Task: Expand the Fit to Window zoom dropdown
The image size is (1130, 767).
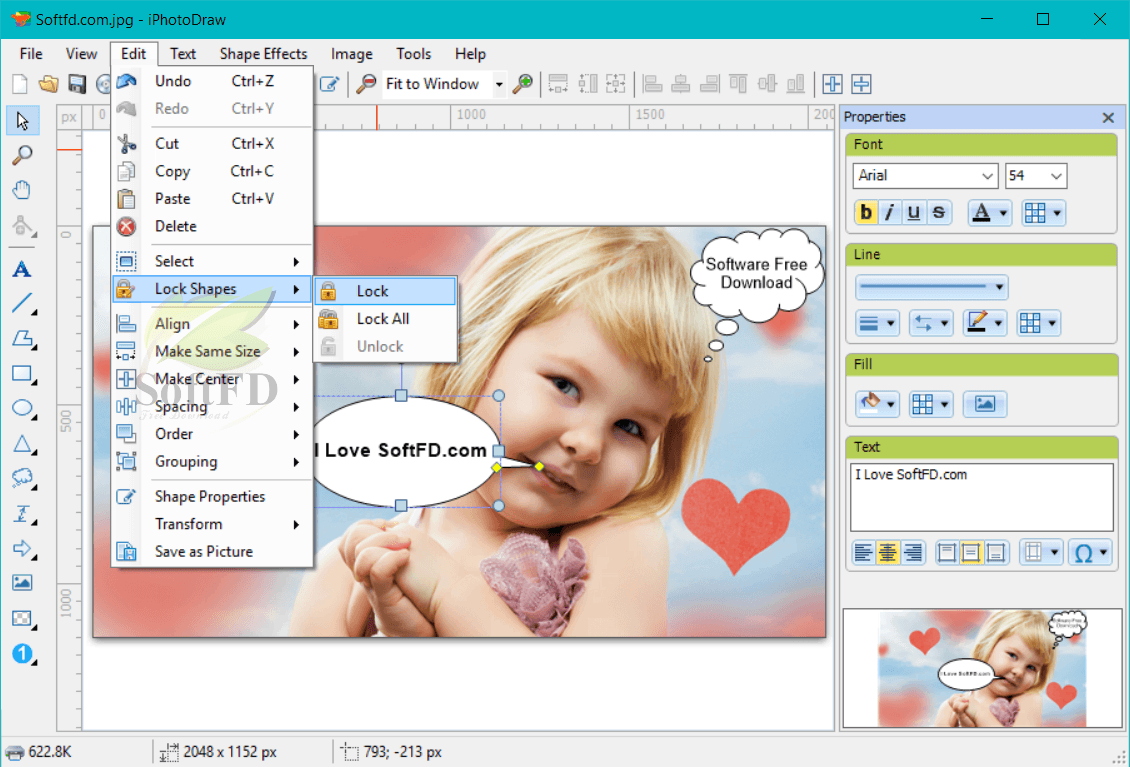Action: [x=499, y=84]
